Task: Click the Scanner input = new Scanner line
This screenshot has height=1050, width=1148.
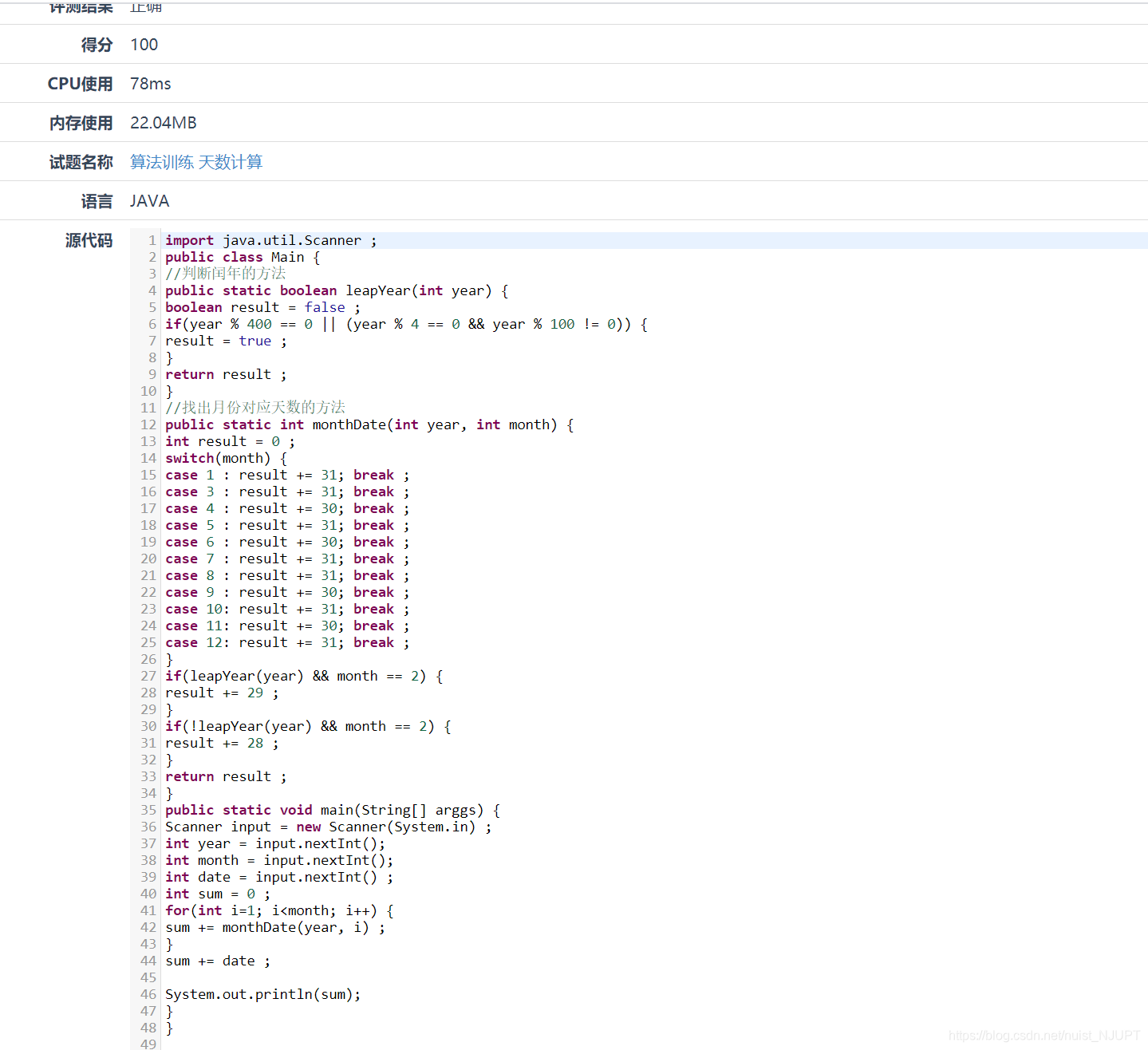Action: [329, 827]
